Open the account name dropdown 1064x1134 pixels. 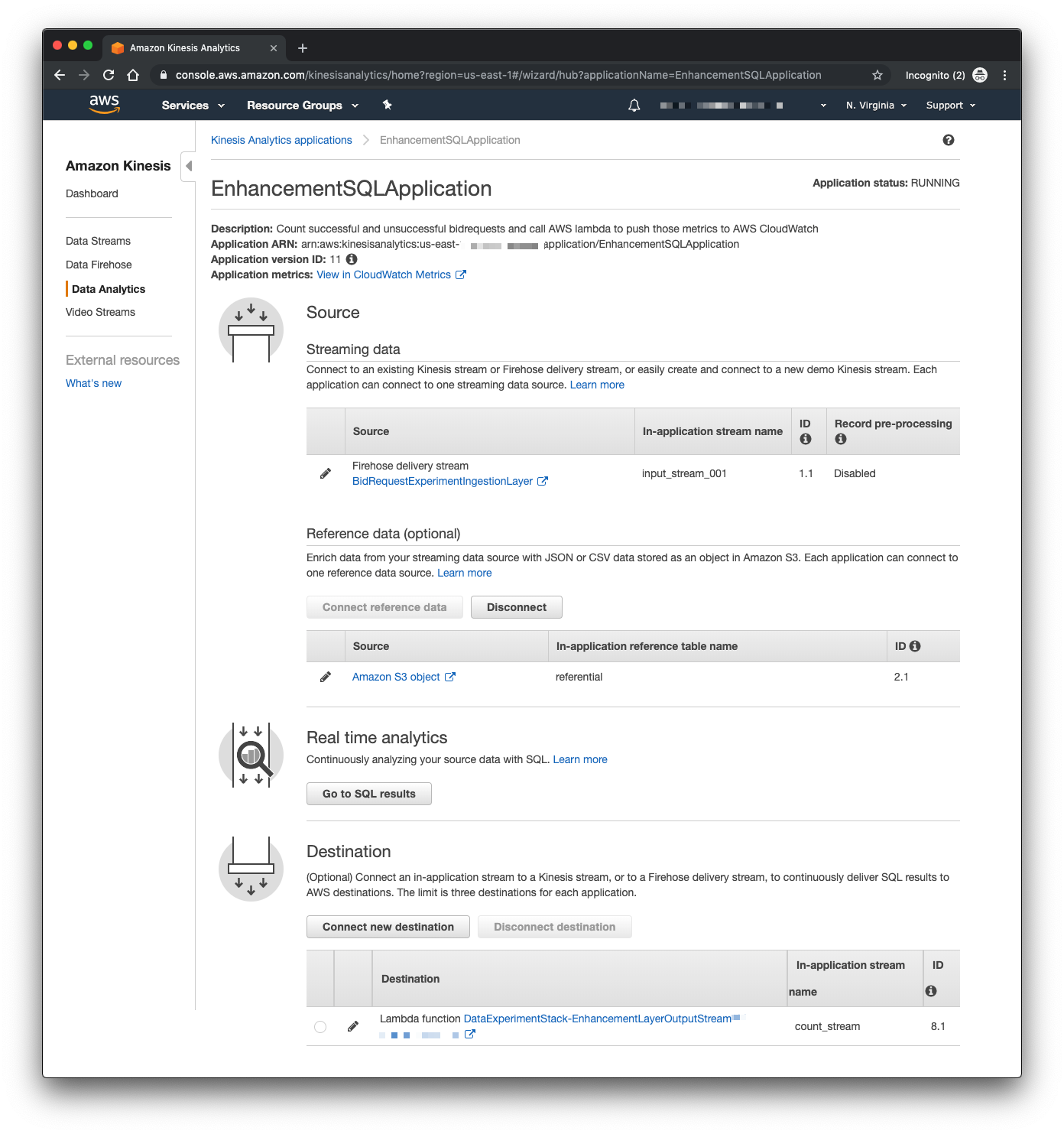coord(743,106)
